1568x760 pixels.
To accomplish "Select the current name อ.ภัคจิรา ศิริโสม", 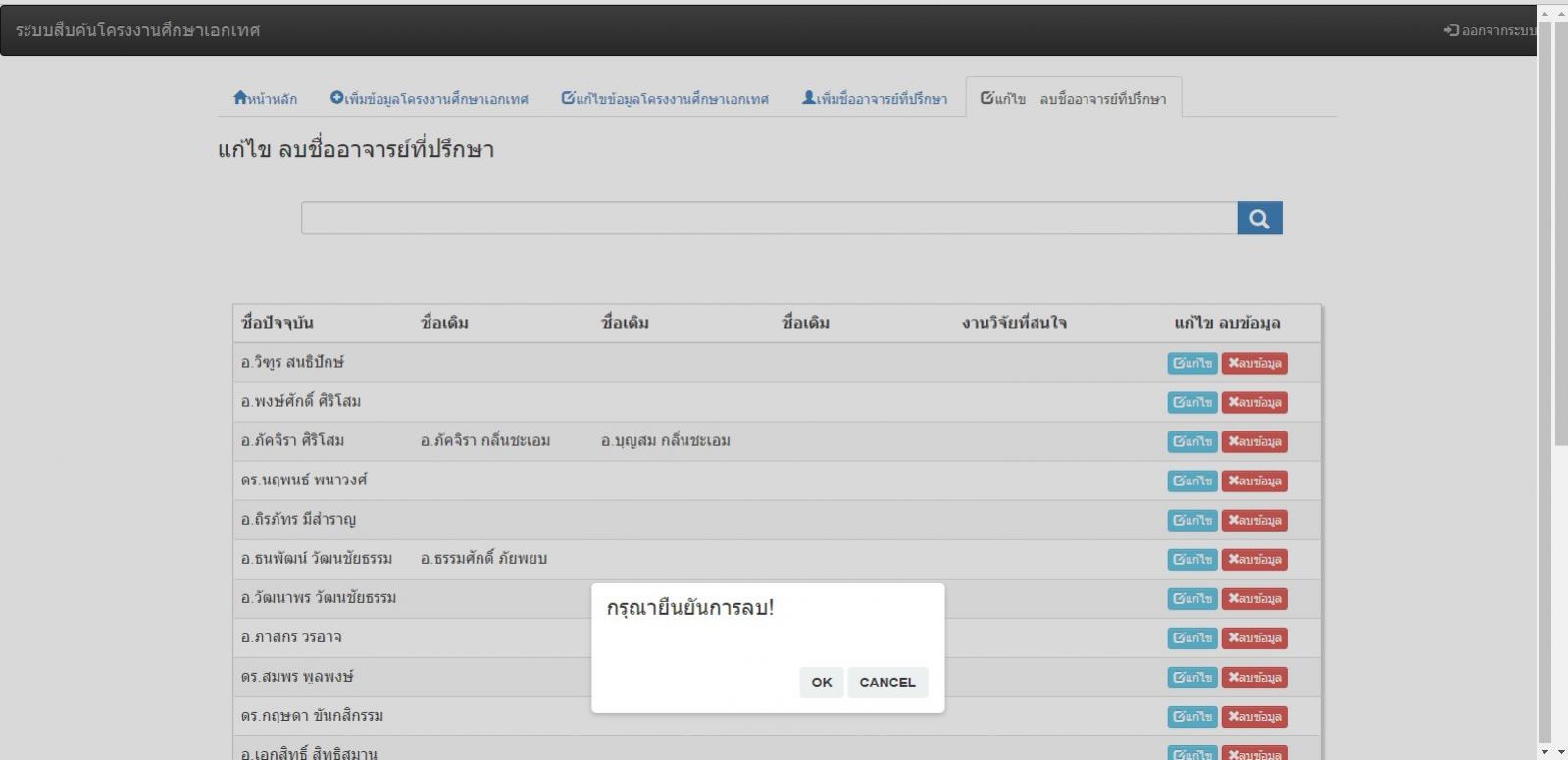I will tap(292, 440).
